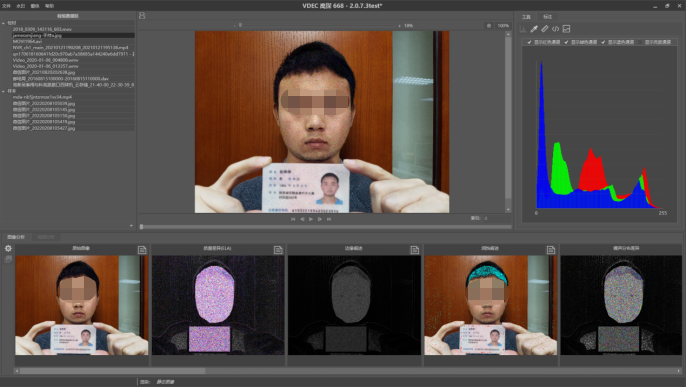Image resolution: width=687 pixels, height=388 pixels.
Task: Click the plus icon under the file list
Action: (131, 226)
